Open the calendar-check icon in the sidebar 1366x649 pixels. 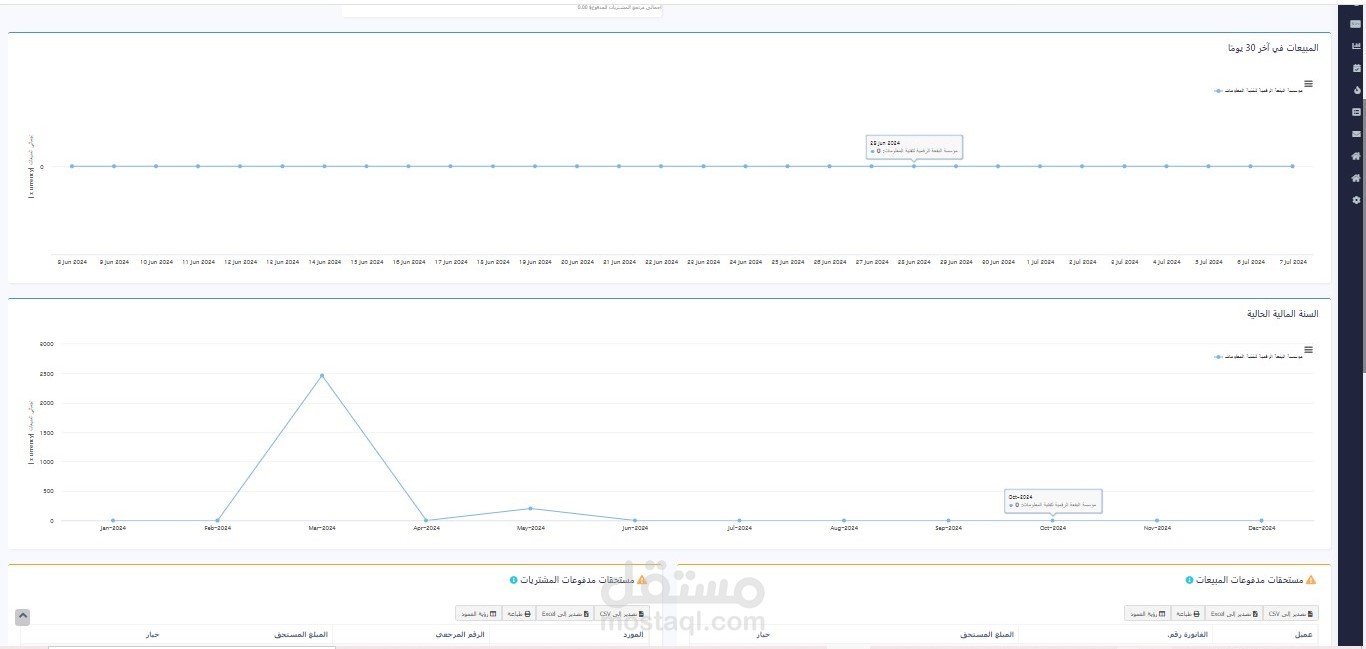[1356, 68]
